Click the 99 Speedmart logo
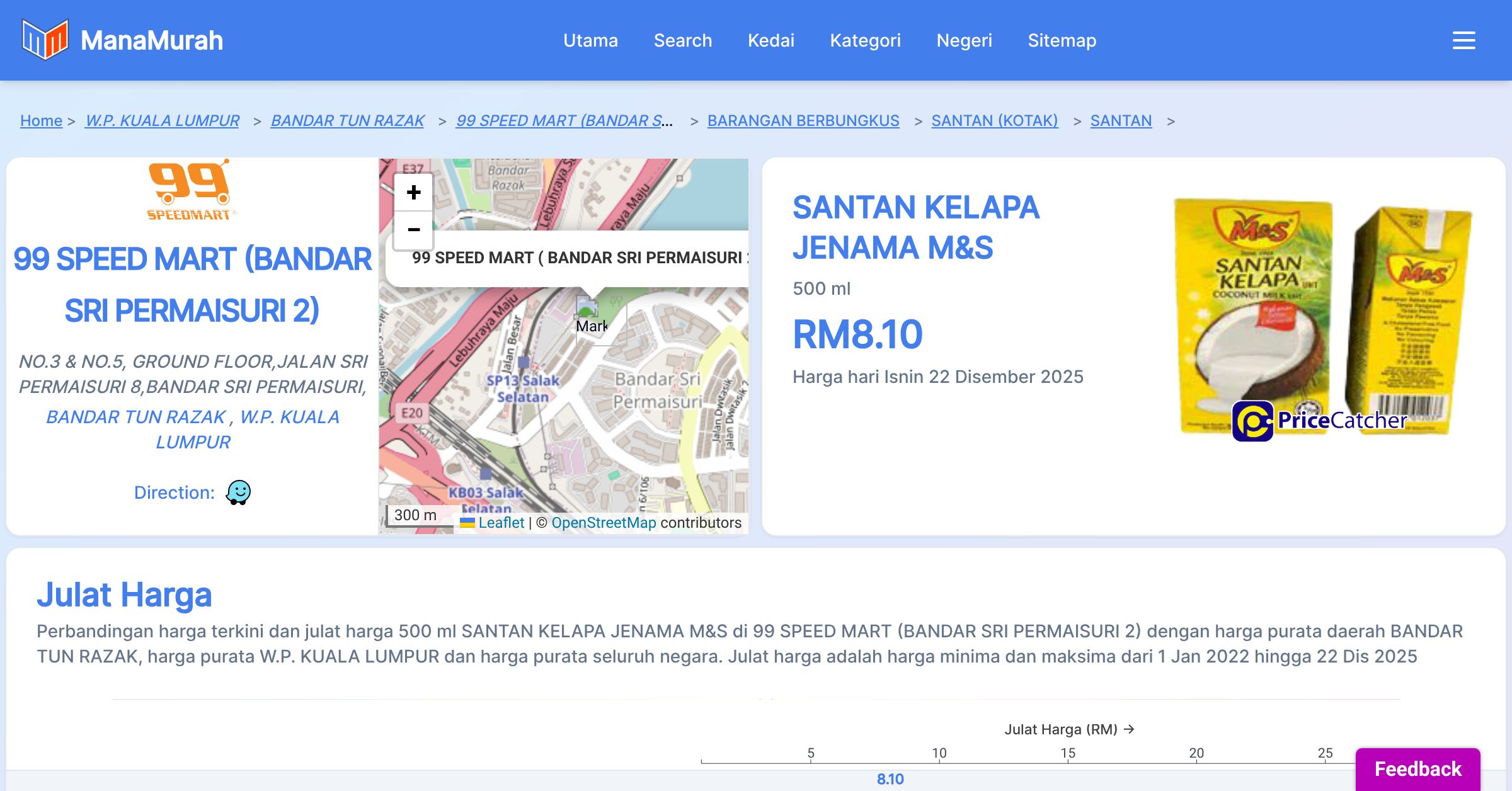 [x=190, y=190]
